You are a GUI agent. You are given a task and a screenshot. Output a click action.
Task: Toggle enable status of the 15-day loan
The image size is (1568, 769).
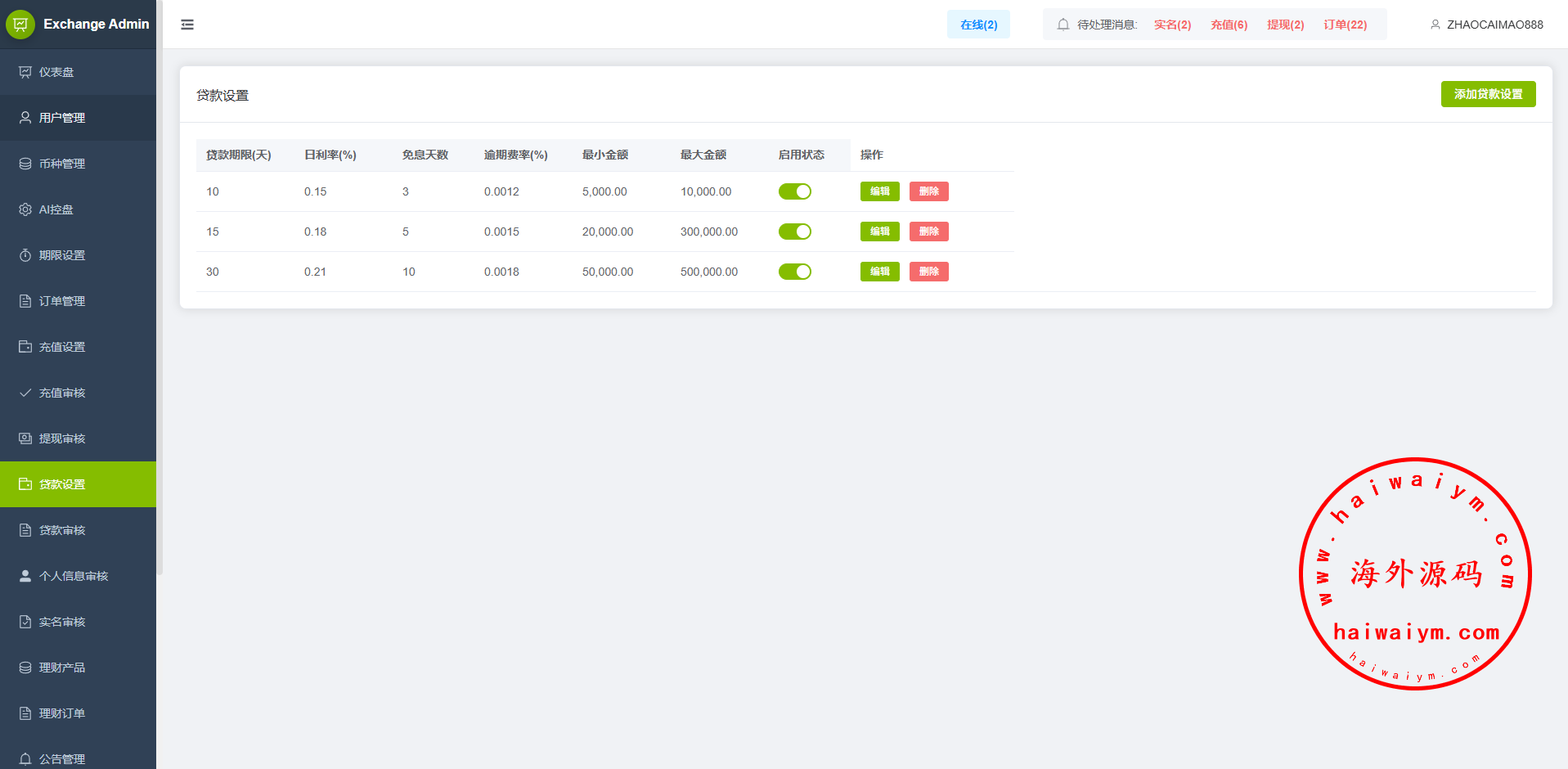[794, 232]
